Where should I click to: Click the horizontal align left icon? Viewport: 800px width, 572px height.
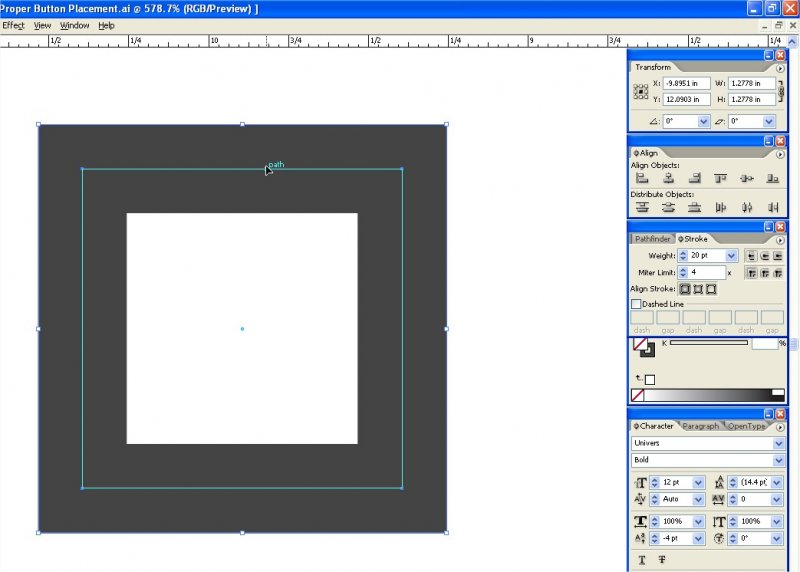[642, 178]
